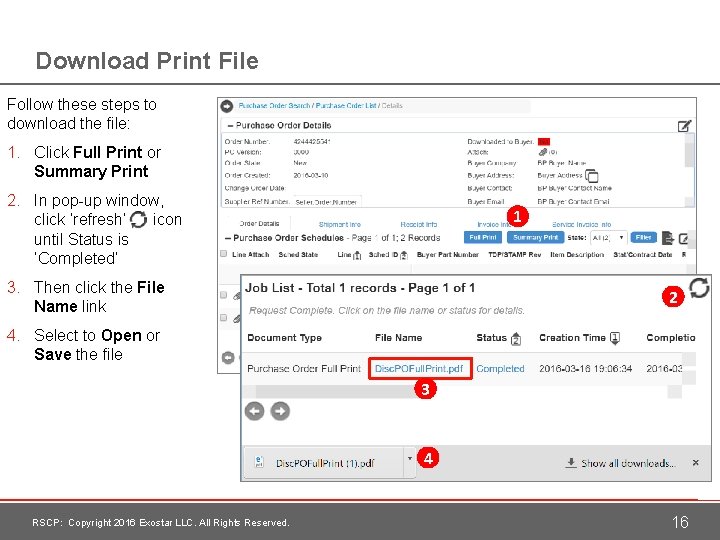
Task: Click the Purchase Order Full Print cell
Action: pos(304,369)
